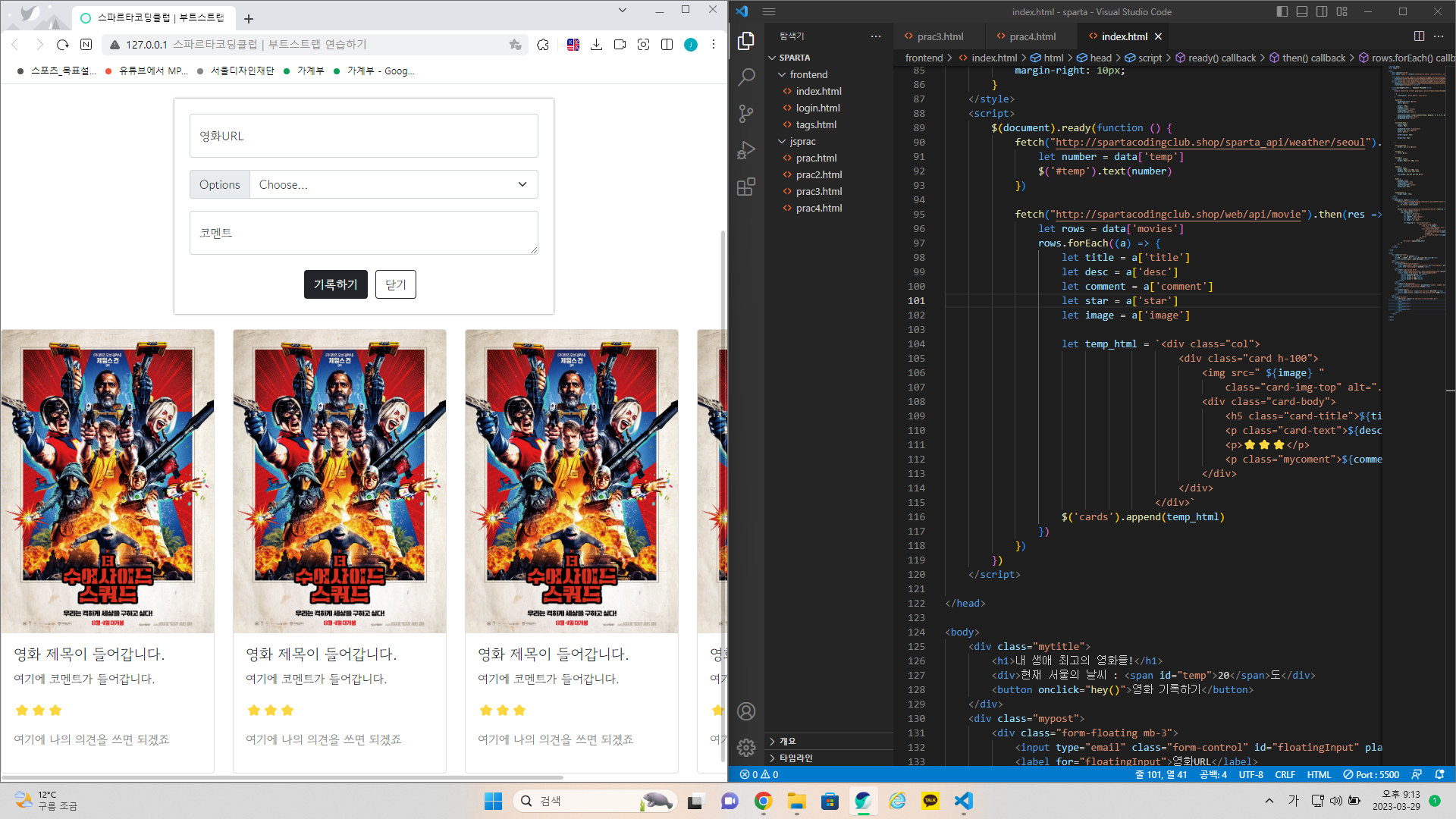1456x819 pixels.
Task: Toggle the VS Code primary side bar
Action: point(1282,11)
